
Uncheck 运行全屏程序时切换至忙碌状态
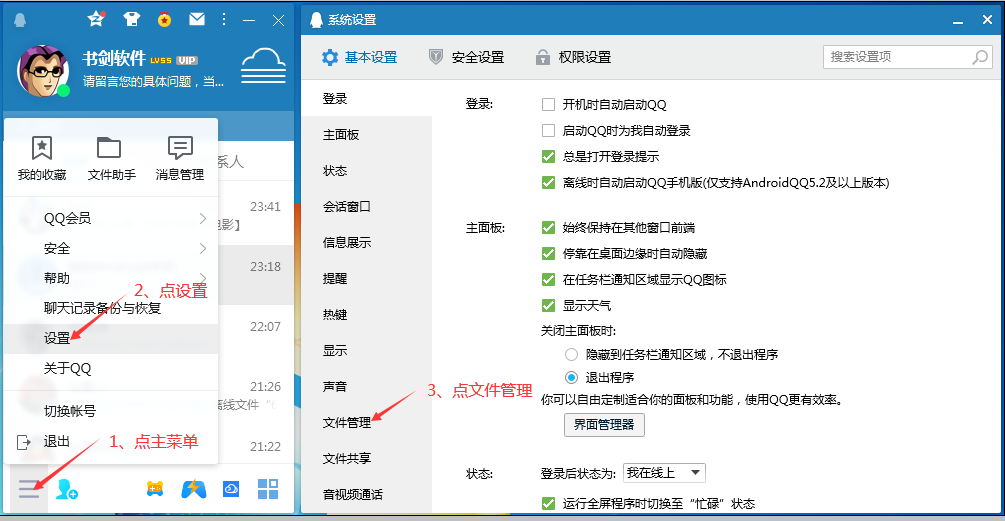(x=548, y=504)
